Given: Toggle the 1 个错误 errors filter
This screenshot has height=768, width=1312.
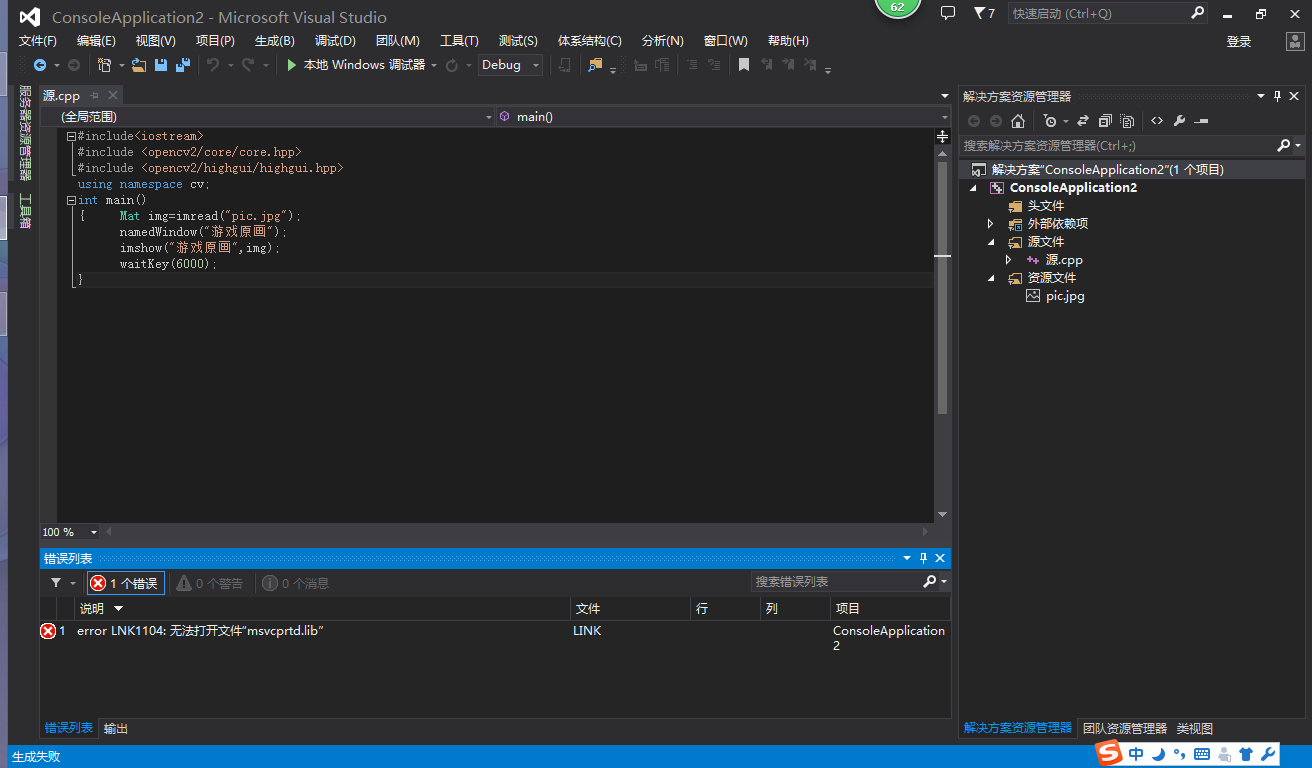Looking at the screenshot, I should 126,583.
